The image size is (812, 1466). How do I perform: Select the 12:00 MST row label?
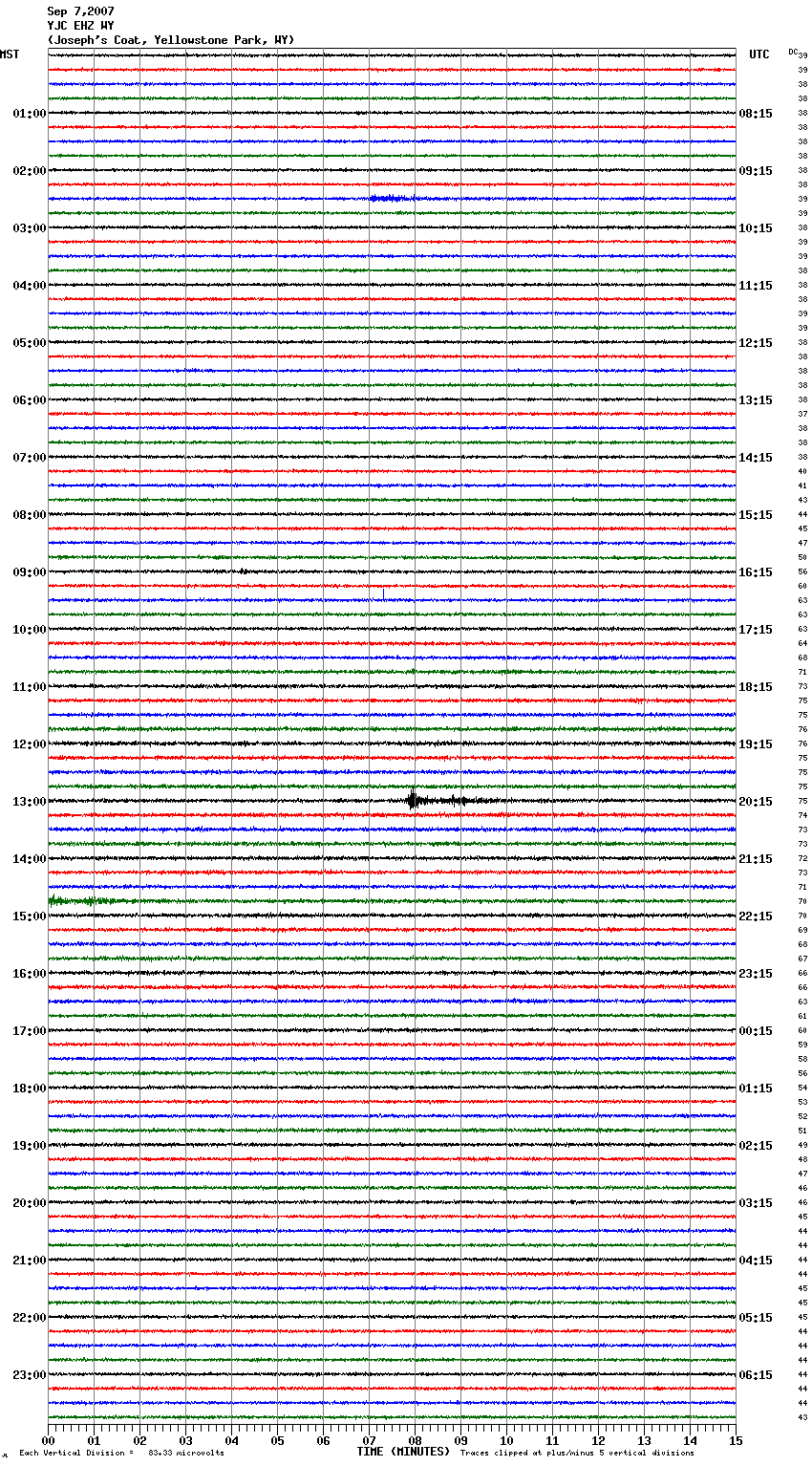pos(30,744)
